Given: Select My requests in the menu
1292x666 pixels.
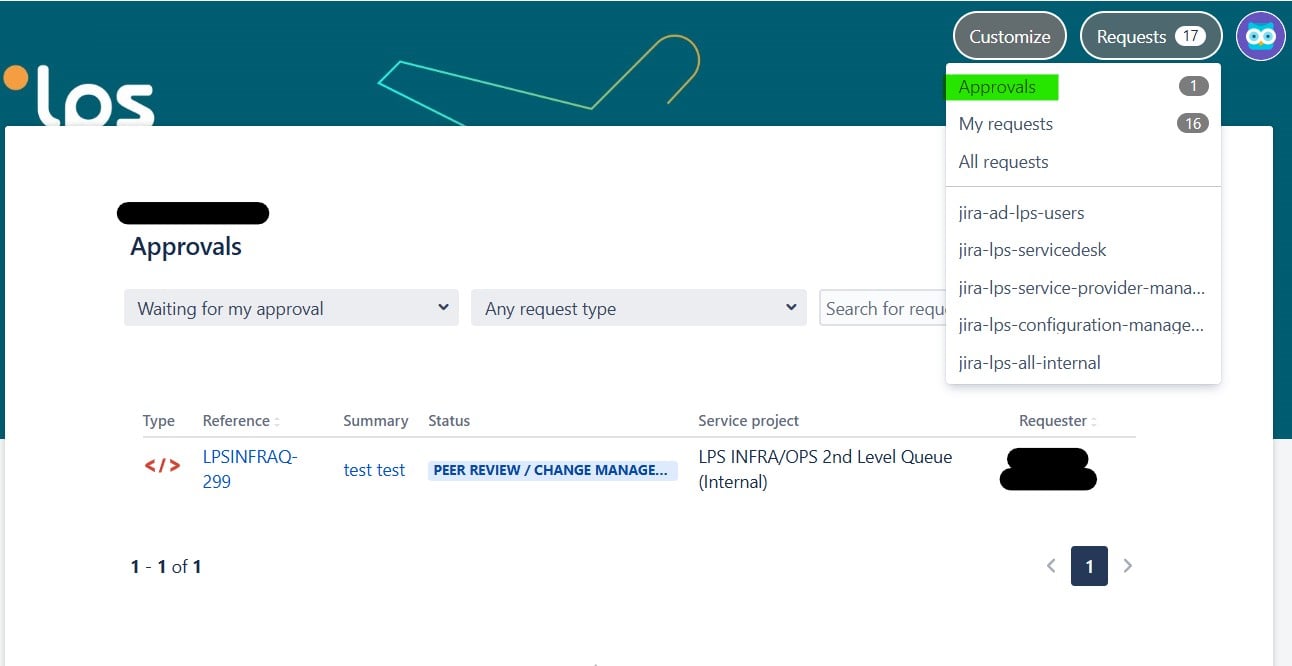Looking at the screenshot, I should [1083, 124].
